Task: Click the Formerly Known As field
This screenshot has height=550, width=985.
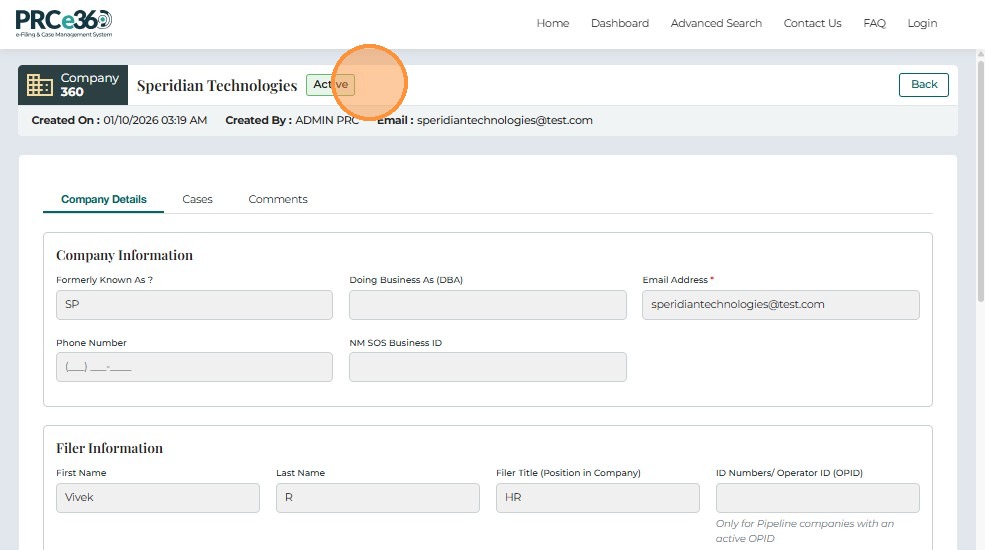Action: [x=194, y=305]
